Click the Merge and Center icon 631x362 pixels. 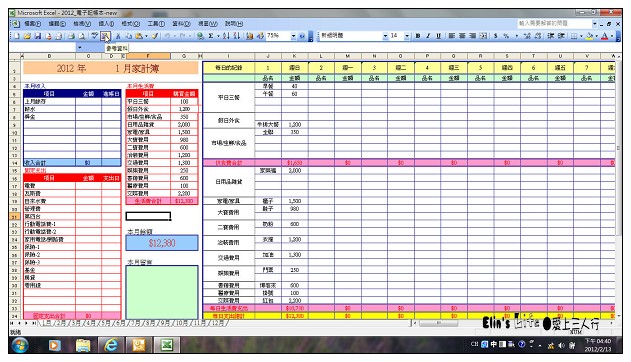click(x=483, y=36)
